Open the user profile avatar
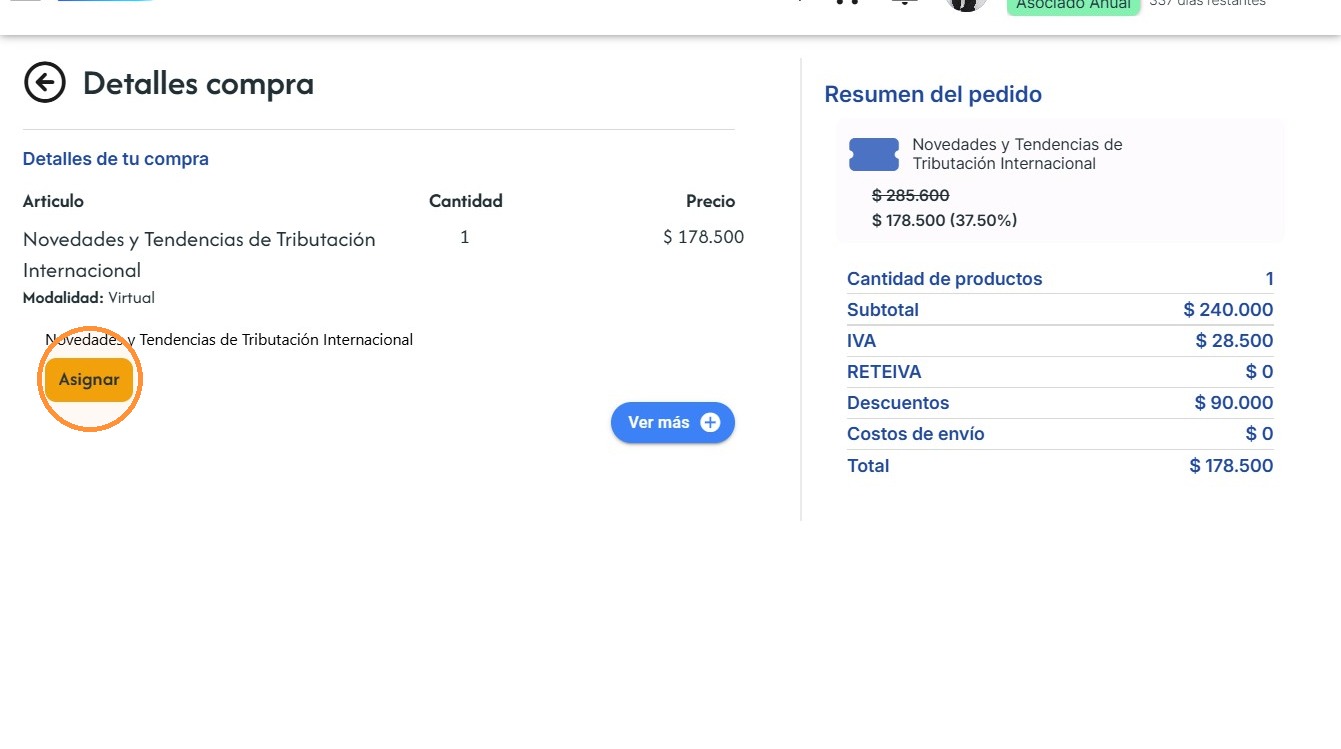The width and height of the screenshot is (1341, 749). 966,4
